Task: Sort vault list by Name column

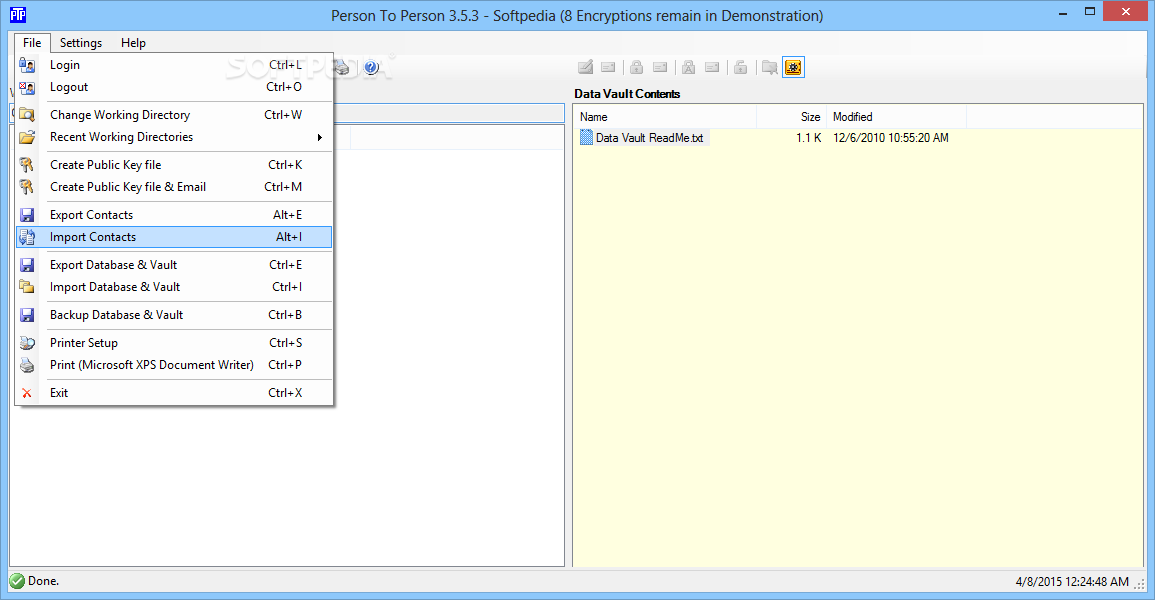Action: click(665, 117)
